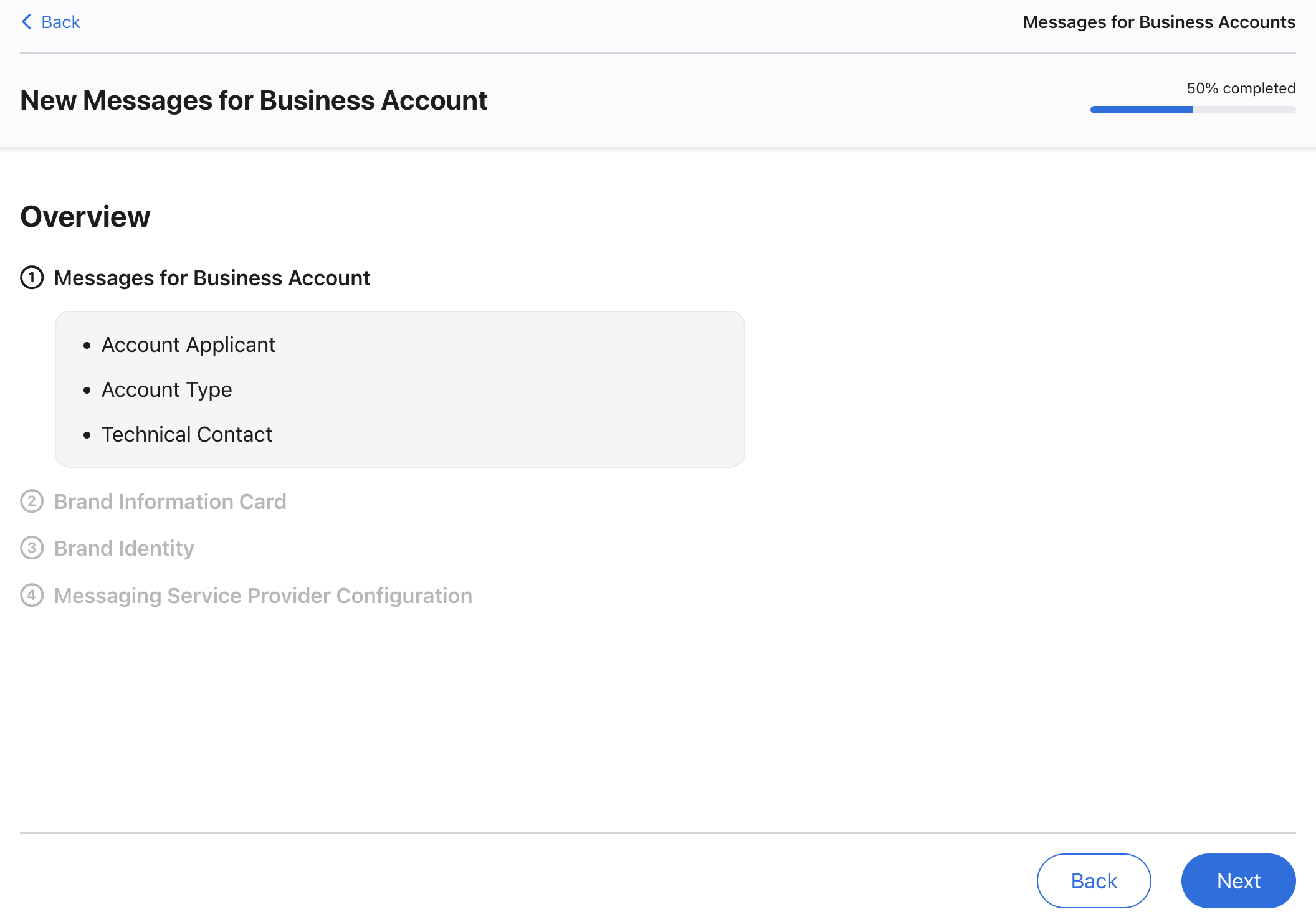Click the step 2 circled number icon
Viewport: 1316px width, 922px height.
(x=32, y=501)
